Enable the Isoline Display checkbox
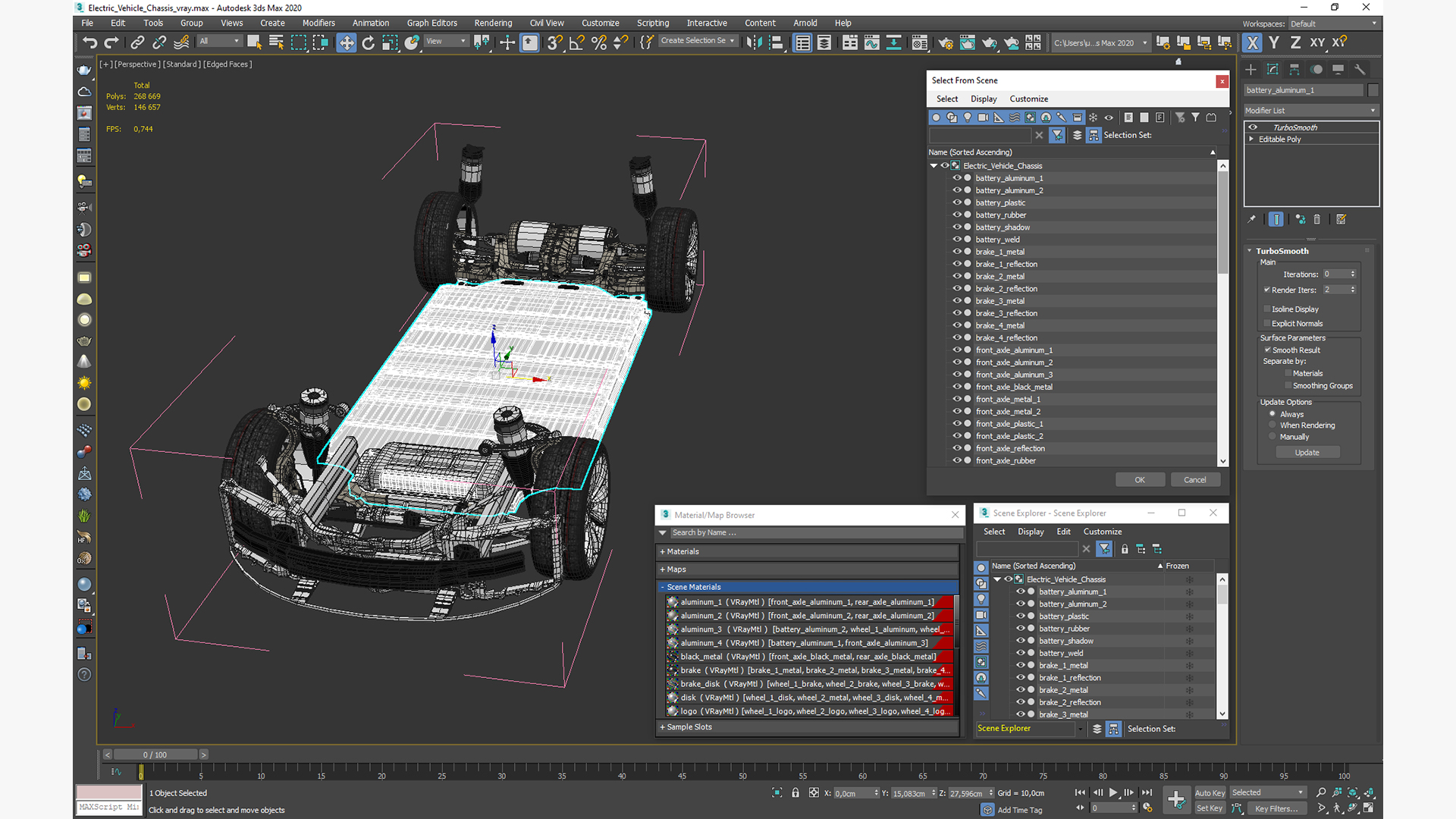Image resolution: width=1456 pixels, height=819 pixels. (1267, 309)
